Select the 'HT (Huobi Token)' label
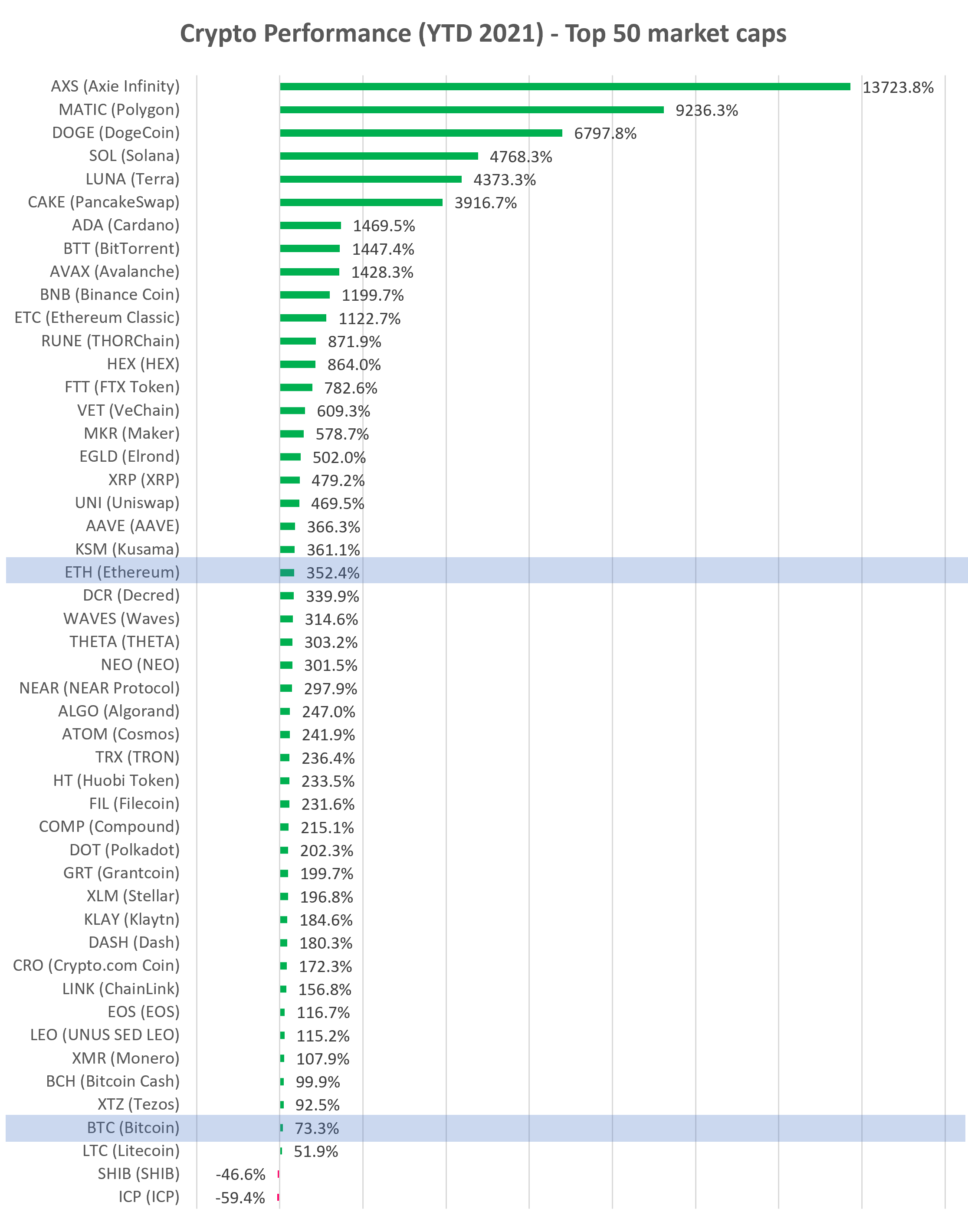This screenshot has height=1232, width=968. [x=116, y=780]
